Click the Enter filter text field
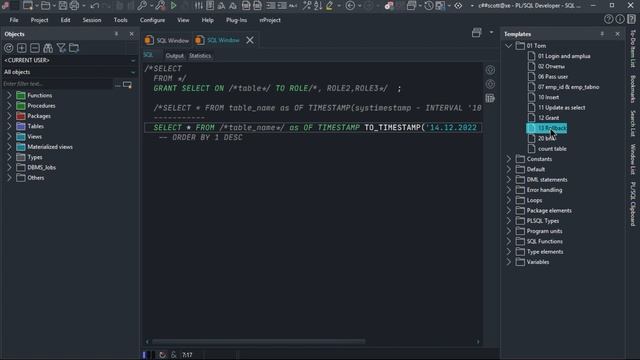 (57, 84)
